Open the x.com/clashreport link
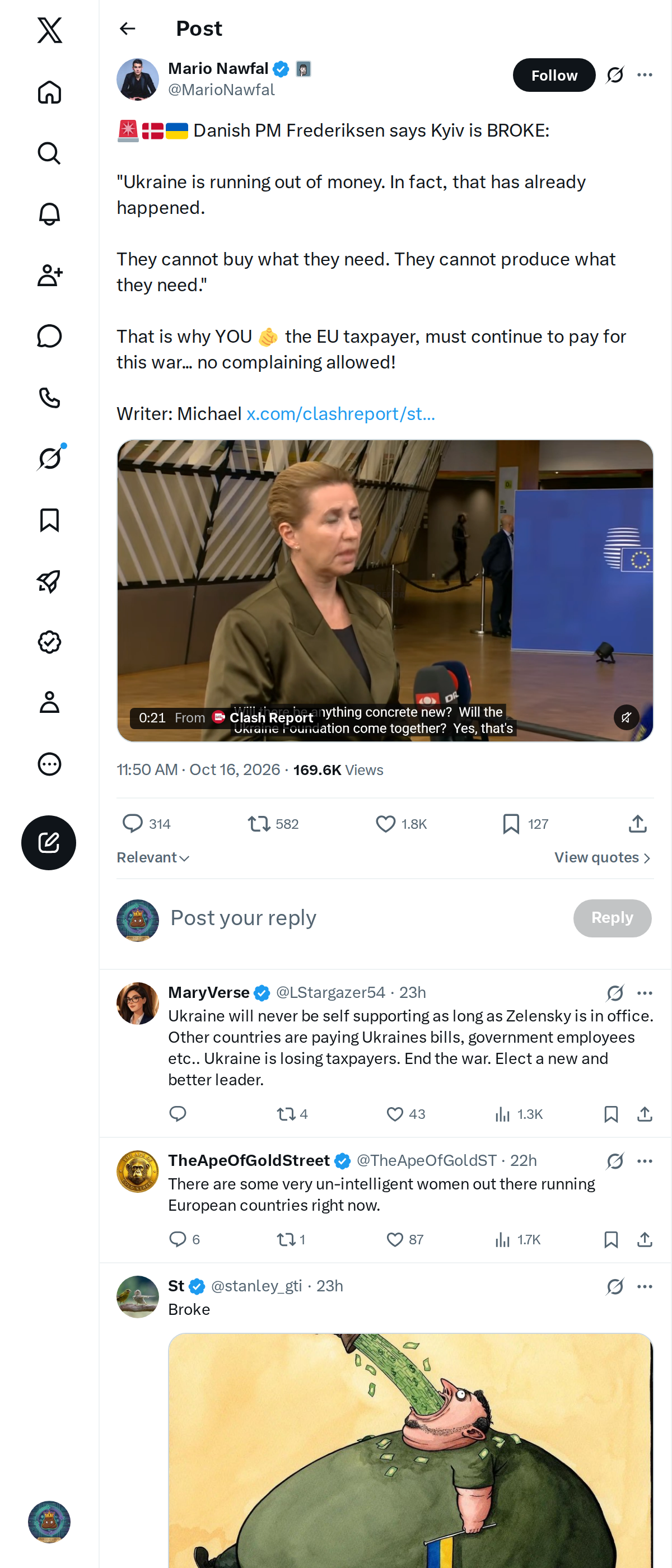 coord(340,414)
